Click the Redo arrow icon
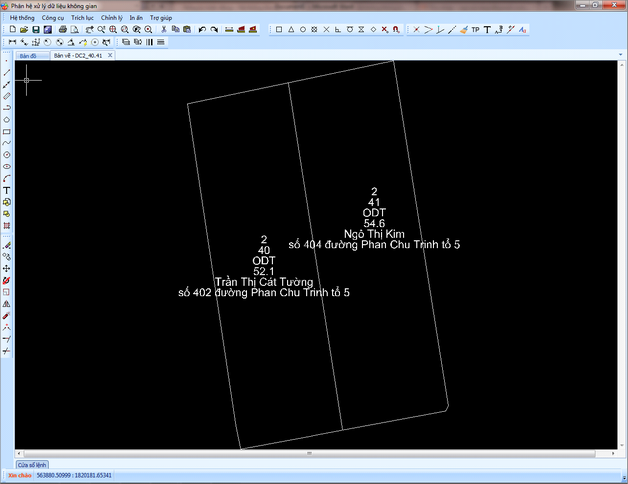 click(x=214, y=30)
